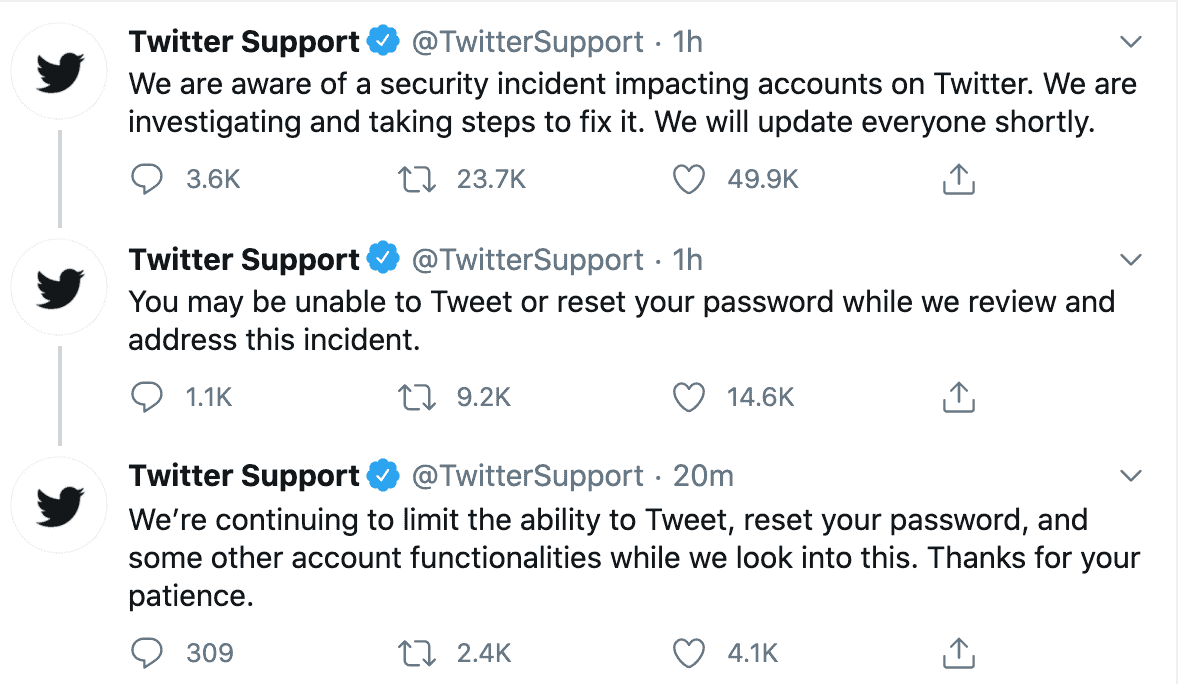Open the first tweet's more options chevron

tap(1131, 42)
